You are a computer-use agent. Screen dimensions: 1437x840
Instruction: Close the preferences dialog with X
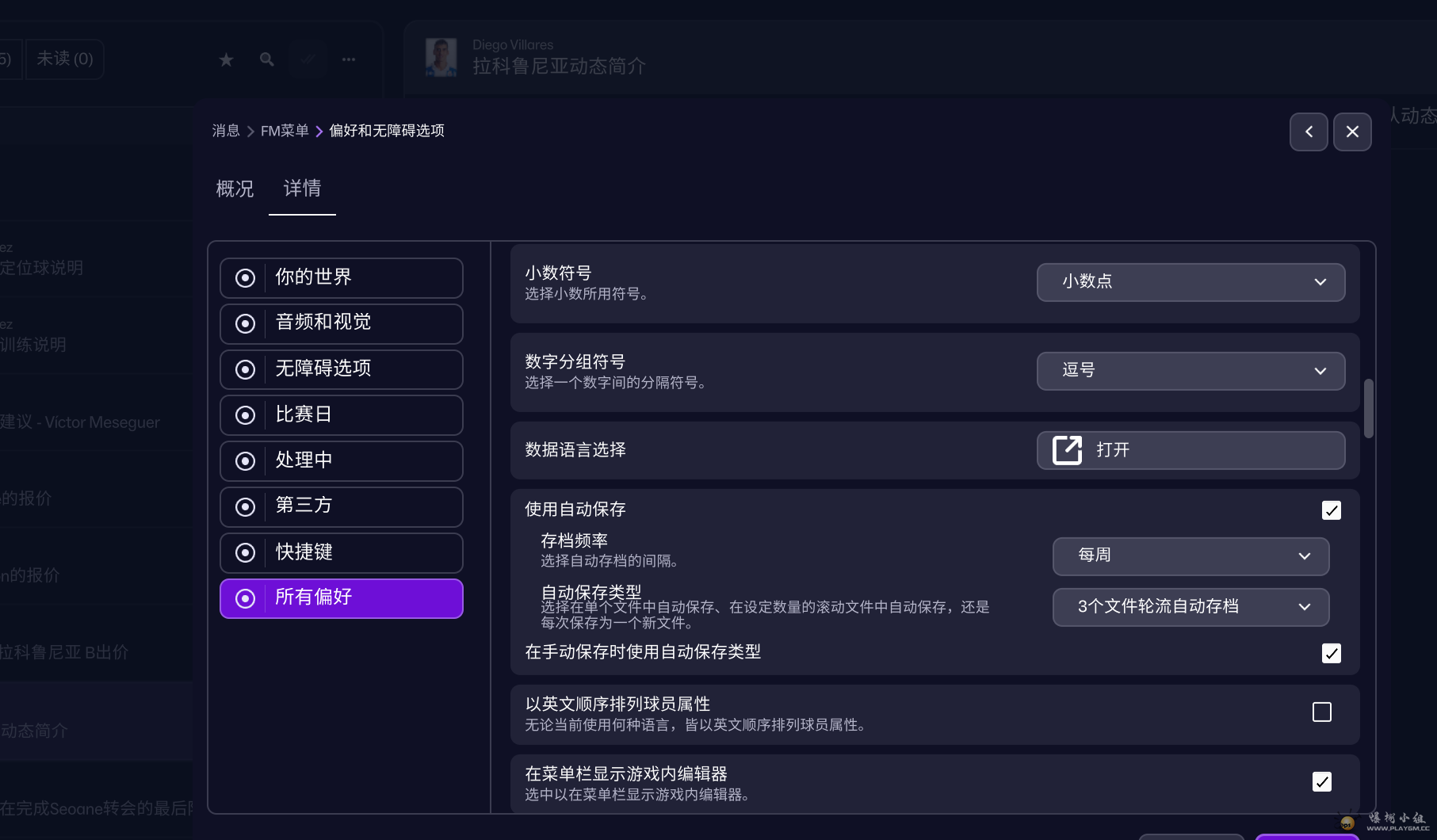[x=1352, y=132]
